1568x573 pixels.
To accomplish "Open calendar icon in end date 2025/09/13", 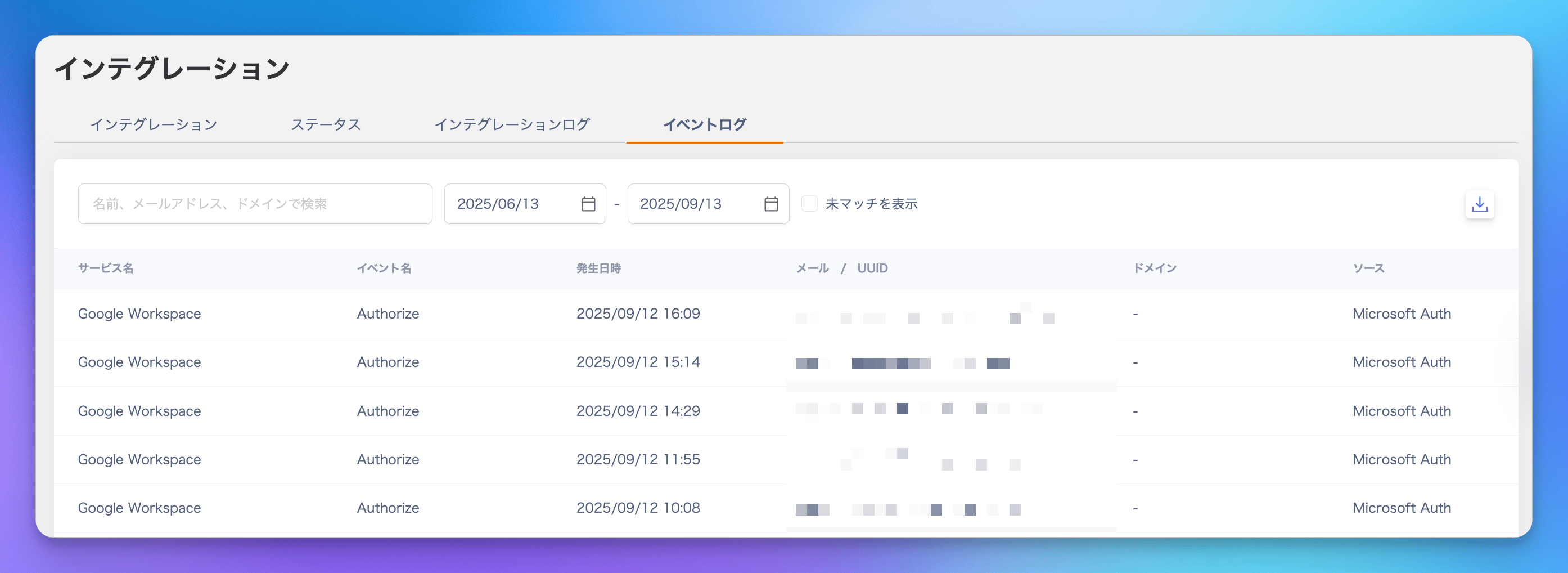I will 771,204.
